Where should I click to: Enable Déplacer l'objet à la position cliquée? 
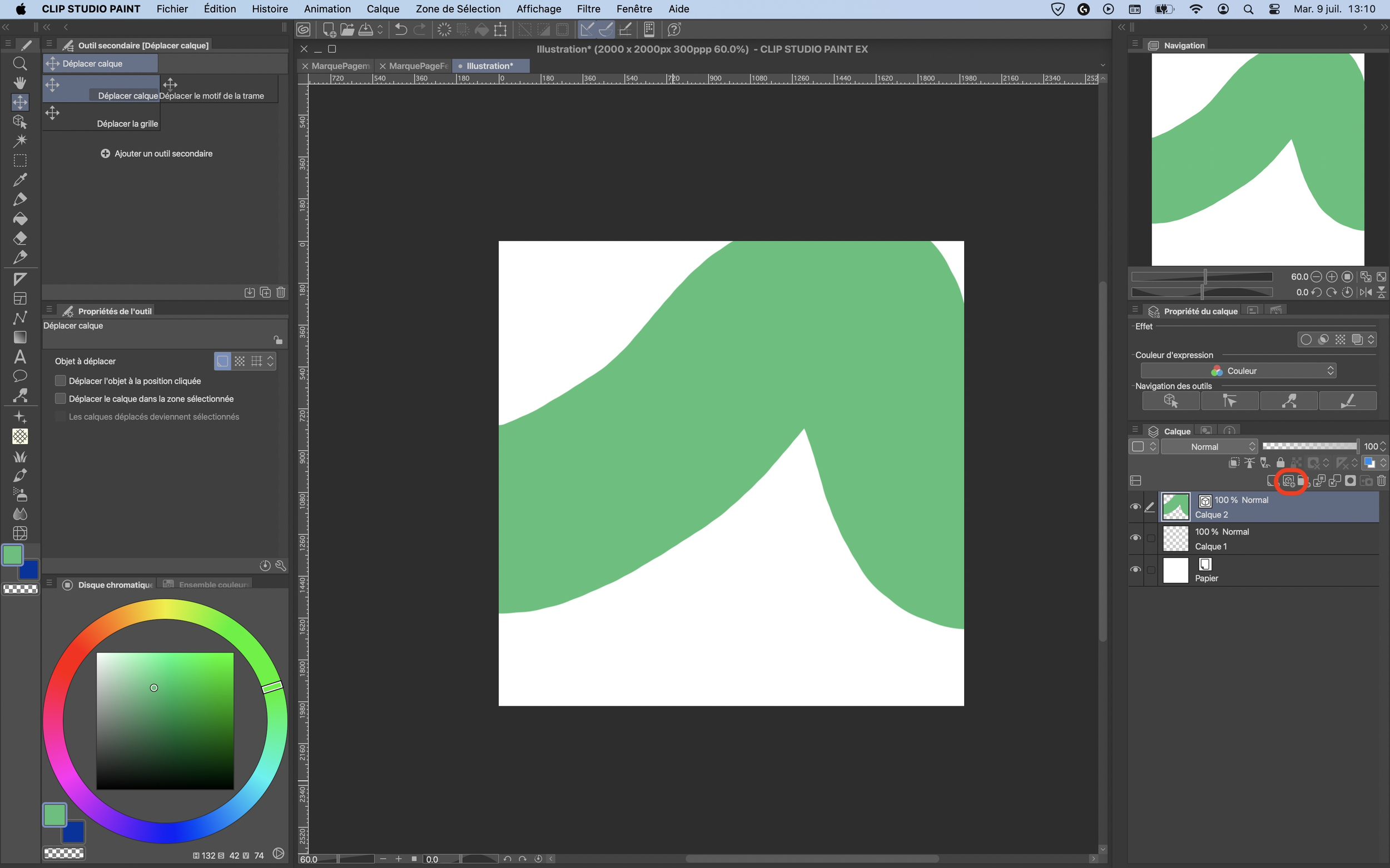pos(60,381)
